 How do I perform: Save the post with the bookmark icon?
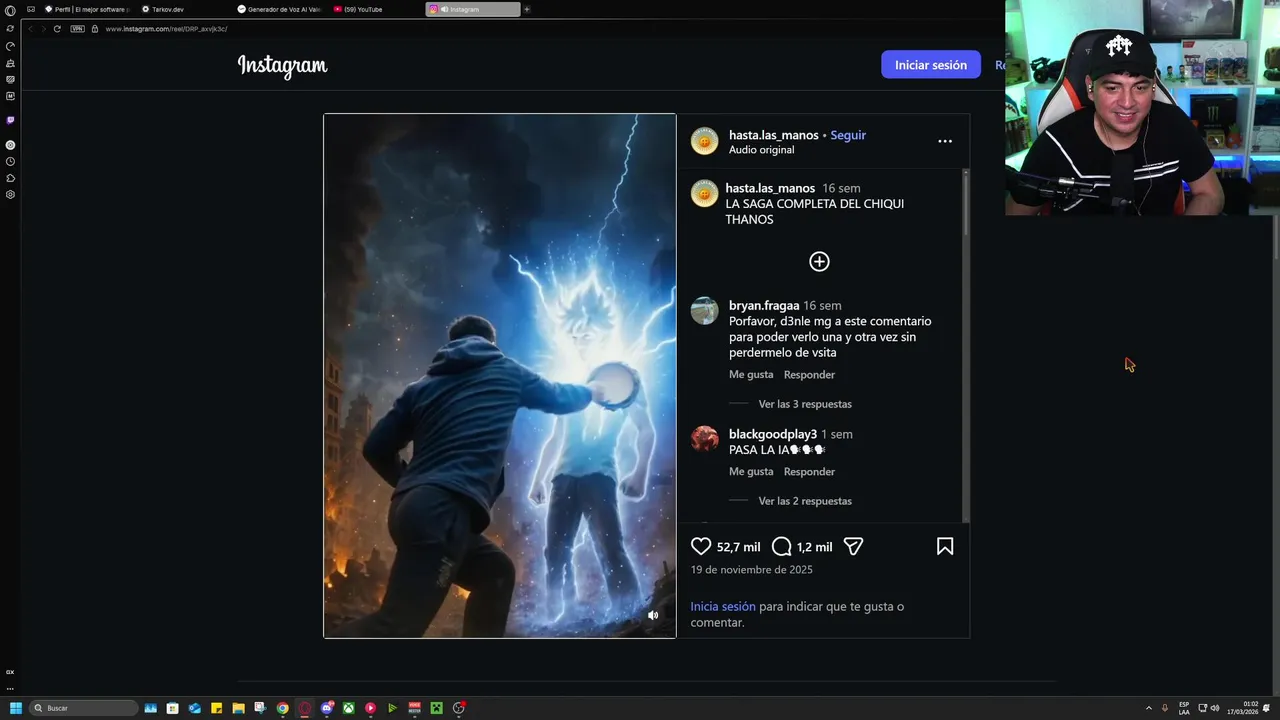point(945,547)
